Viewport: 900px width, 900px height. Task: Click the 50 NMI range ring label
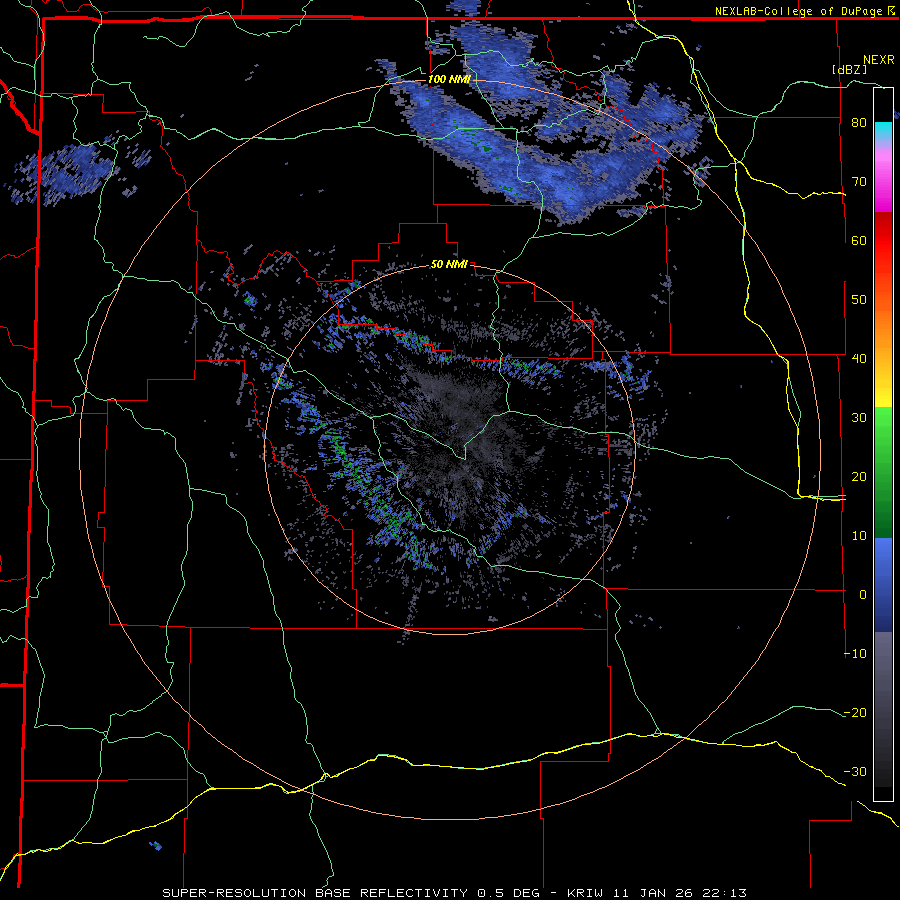[x=449, y=264]
